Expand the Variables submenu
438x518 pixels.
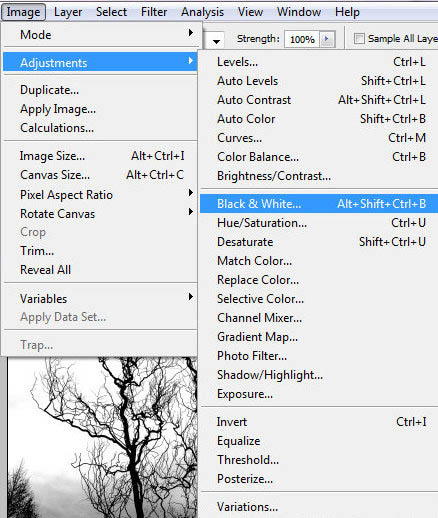[100, 299]
